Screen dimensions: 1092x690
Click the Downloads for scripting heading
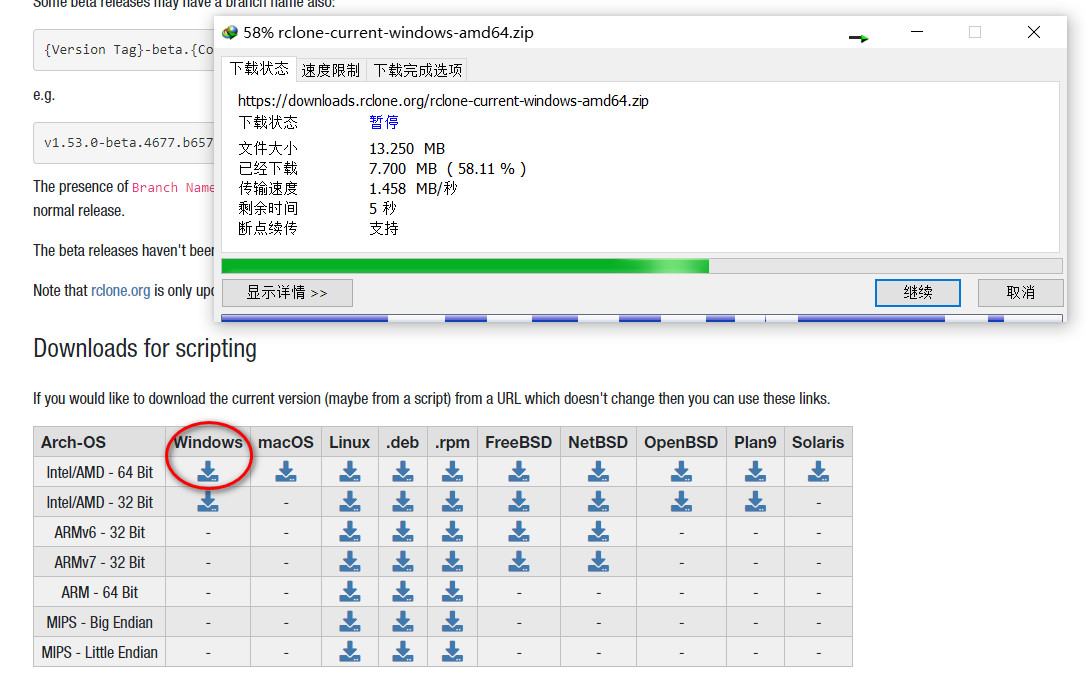[x=145, y=348]
